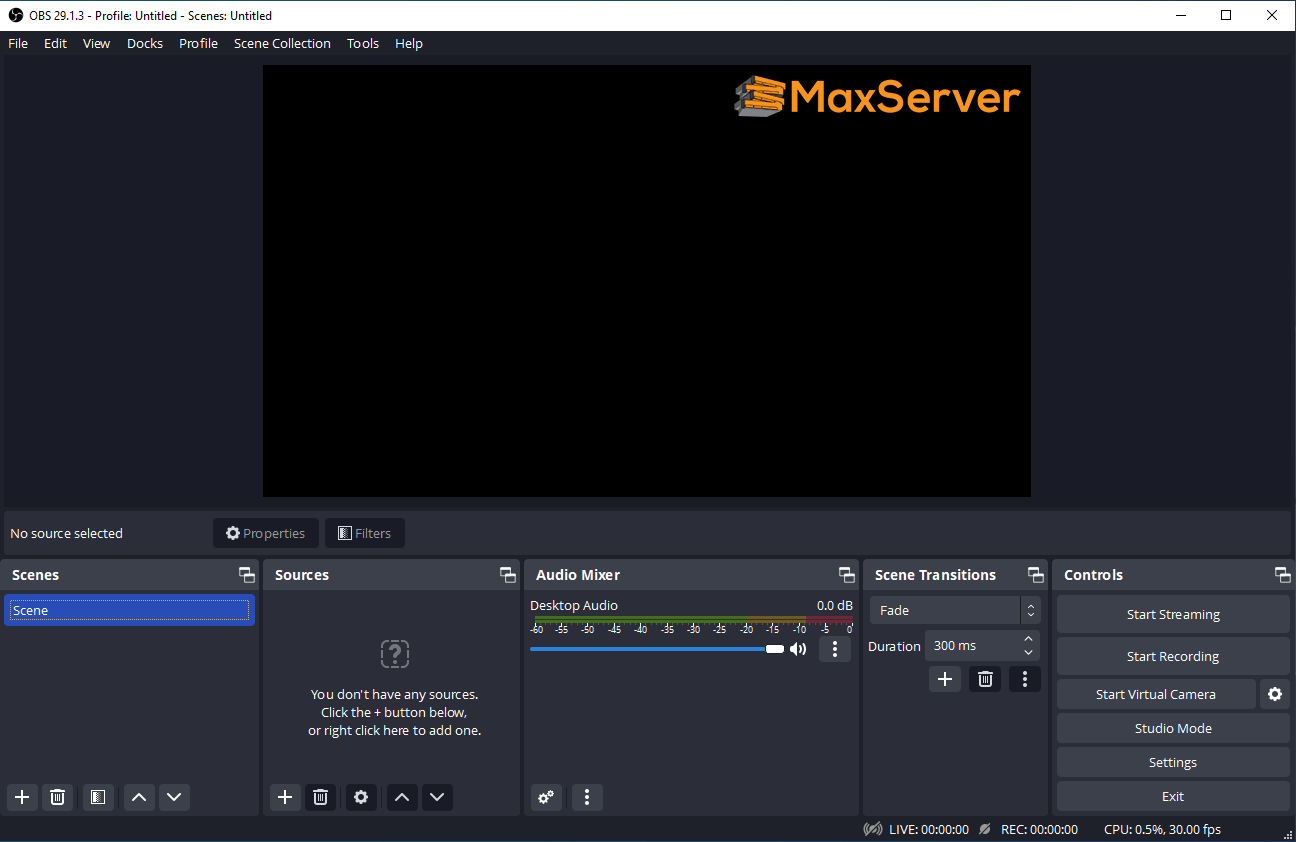
Task: Open source properties gear in Sources panel
Action: [361, 797]
